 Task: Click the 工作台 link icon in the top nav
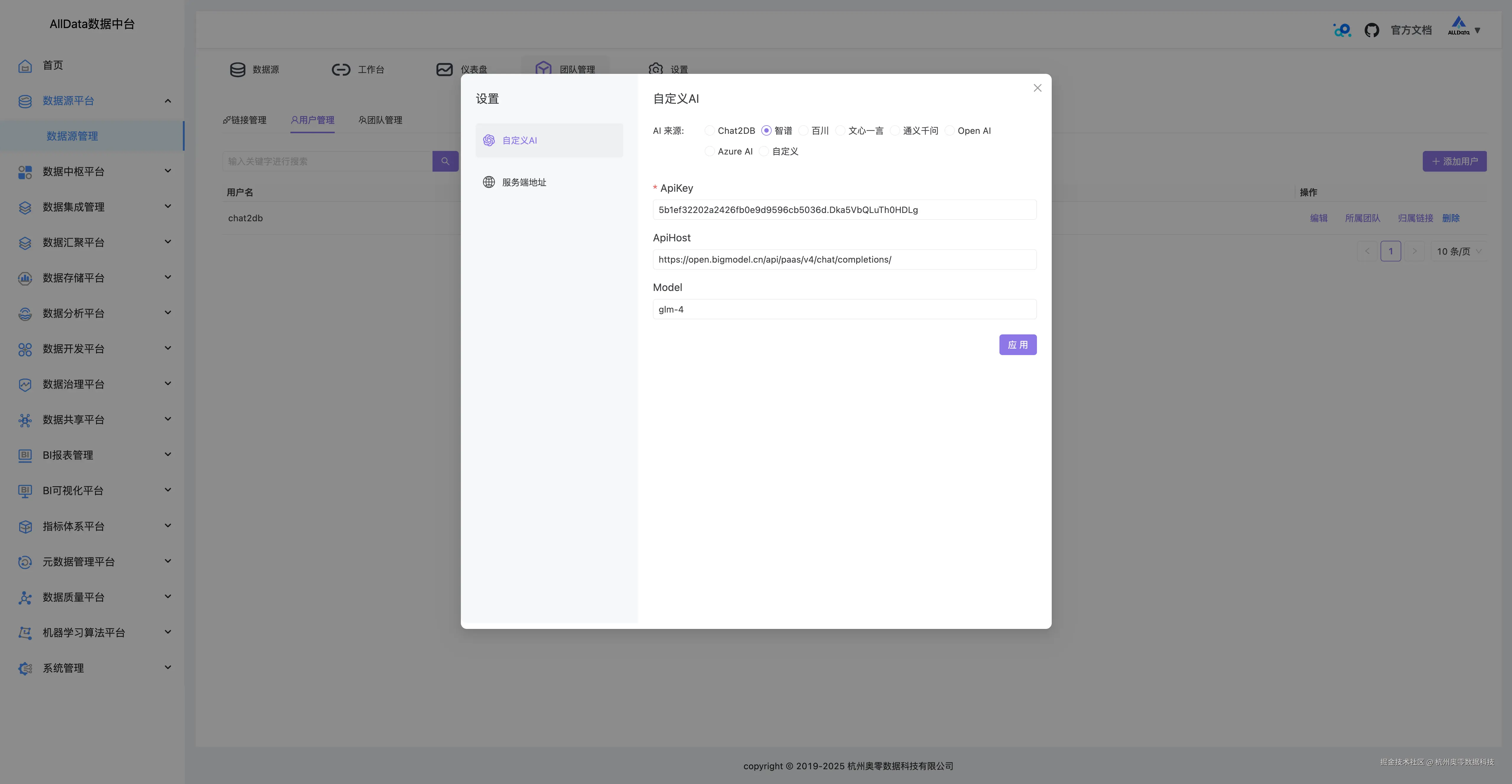click(x=340, y=70)
